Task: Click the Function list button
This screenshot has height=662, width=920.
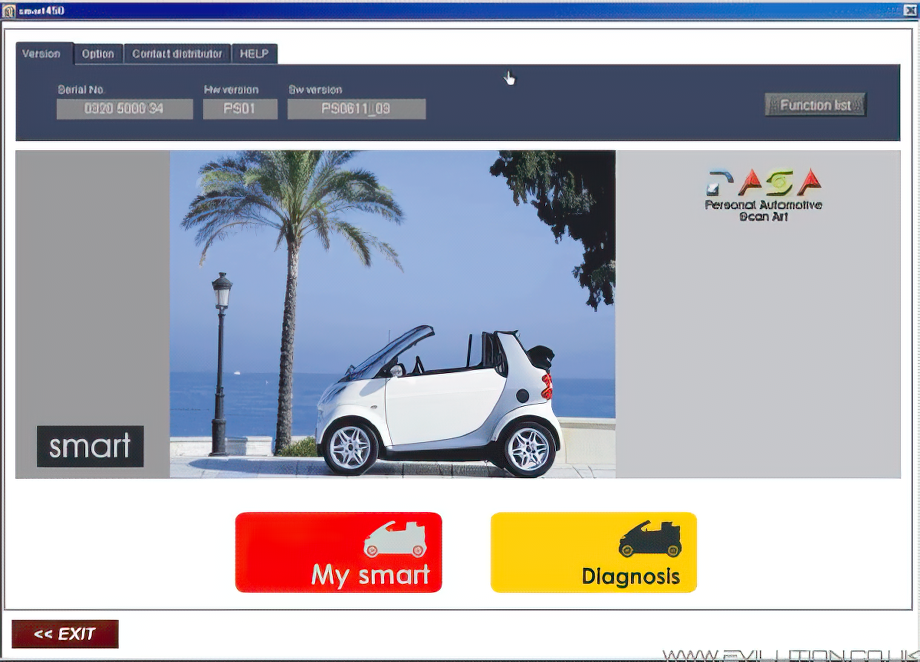Action: (x=815, y=105)
